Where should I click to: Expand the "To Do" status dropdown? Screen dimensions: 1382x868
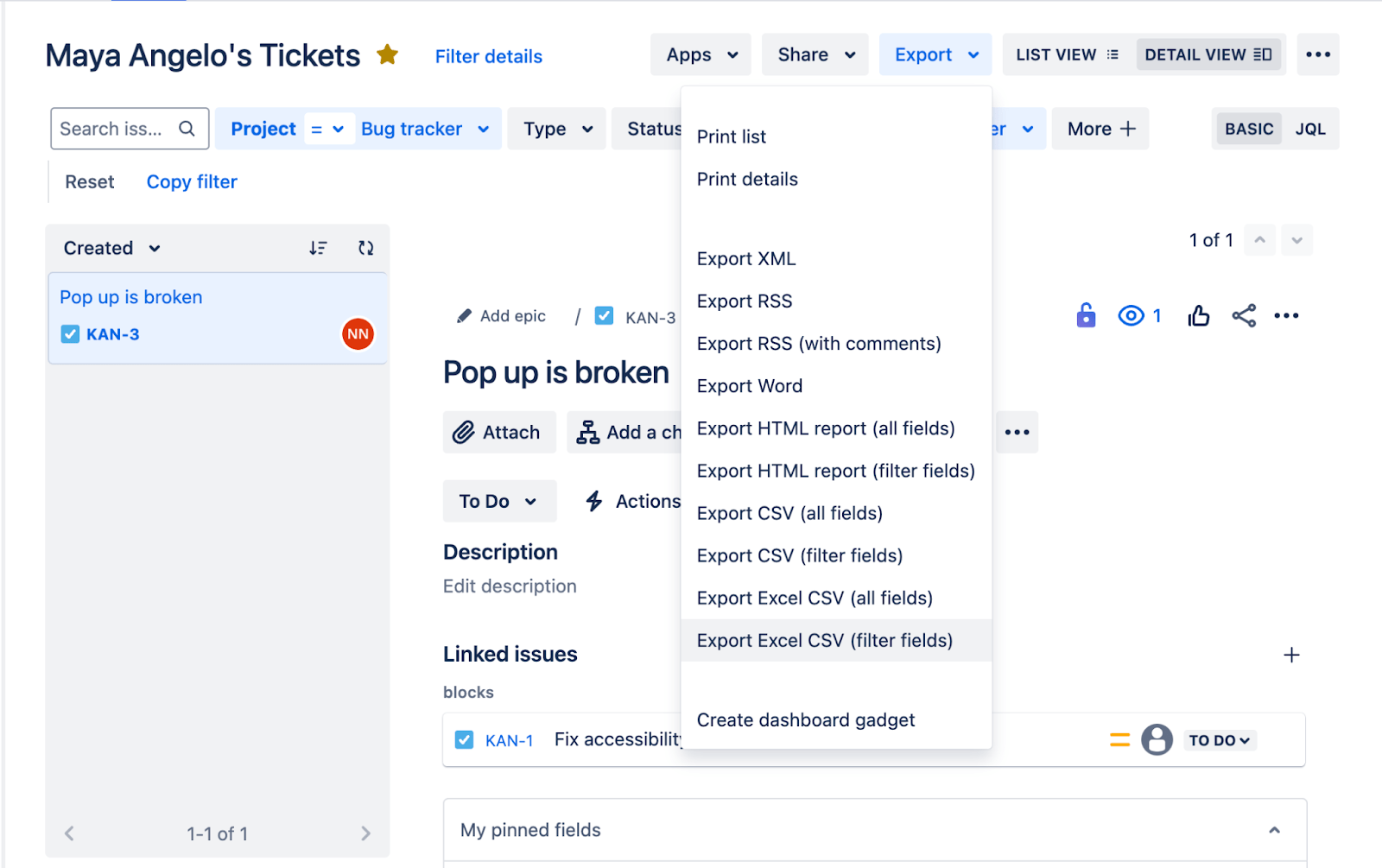pyautogui.click(x=499, y=501)
